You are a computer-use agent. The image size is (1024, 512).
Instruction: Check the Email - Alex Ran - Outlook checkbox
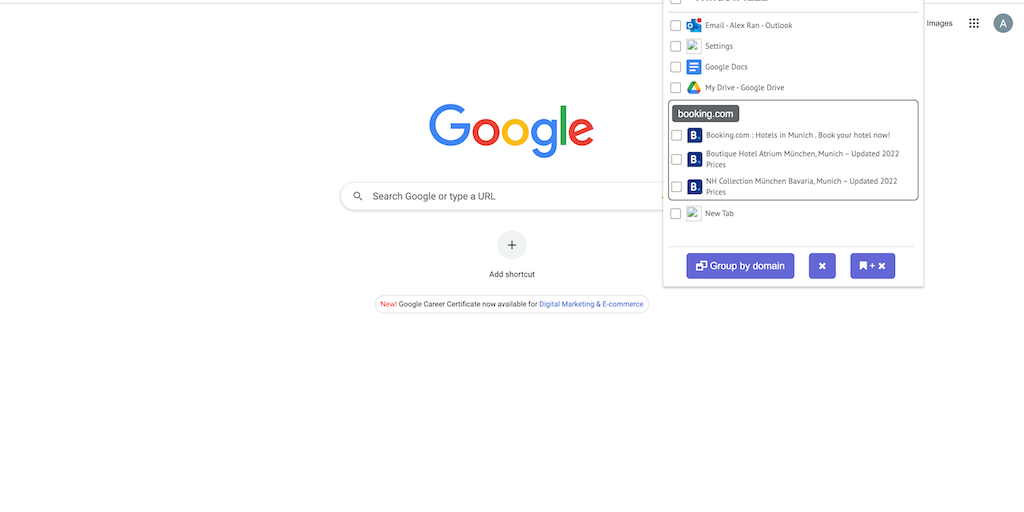click(675, 25)
